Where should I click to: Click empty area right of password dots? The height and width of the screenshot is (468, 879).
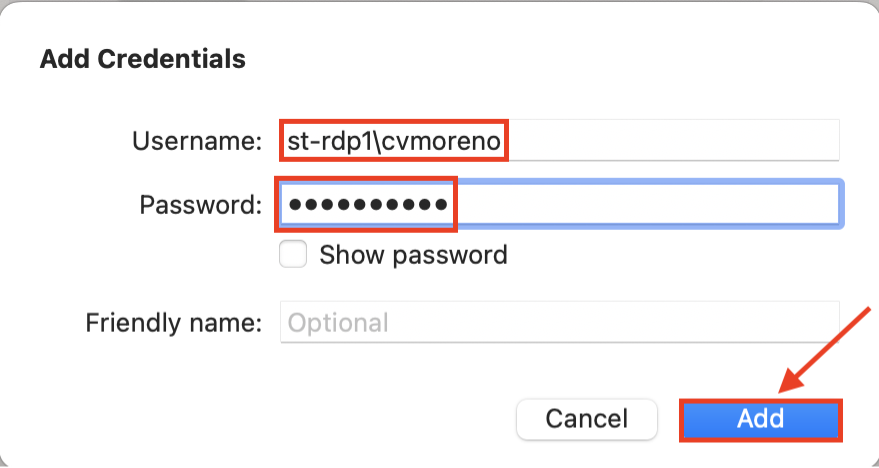640,205
